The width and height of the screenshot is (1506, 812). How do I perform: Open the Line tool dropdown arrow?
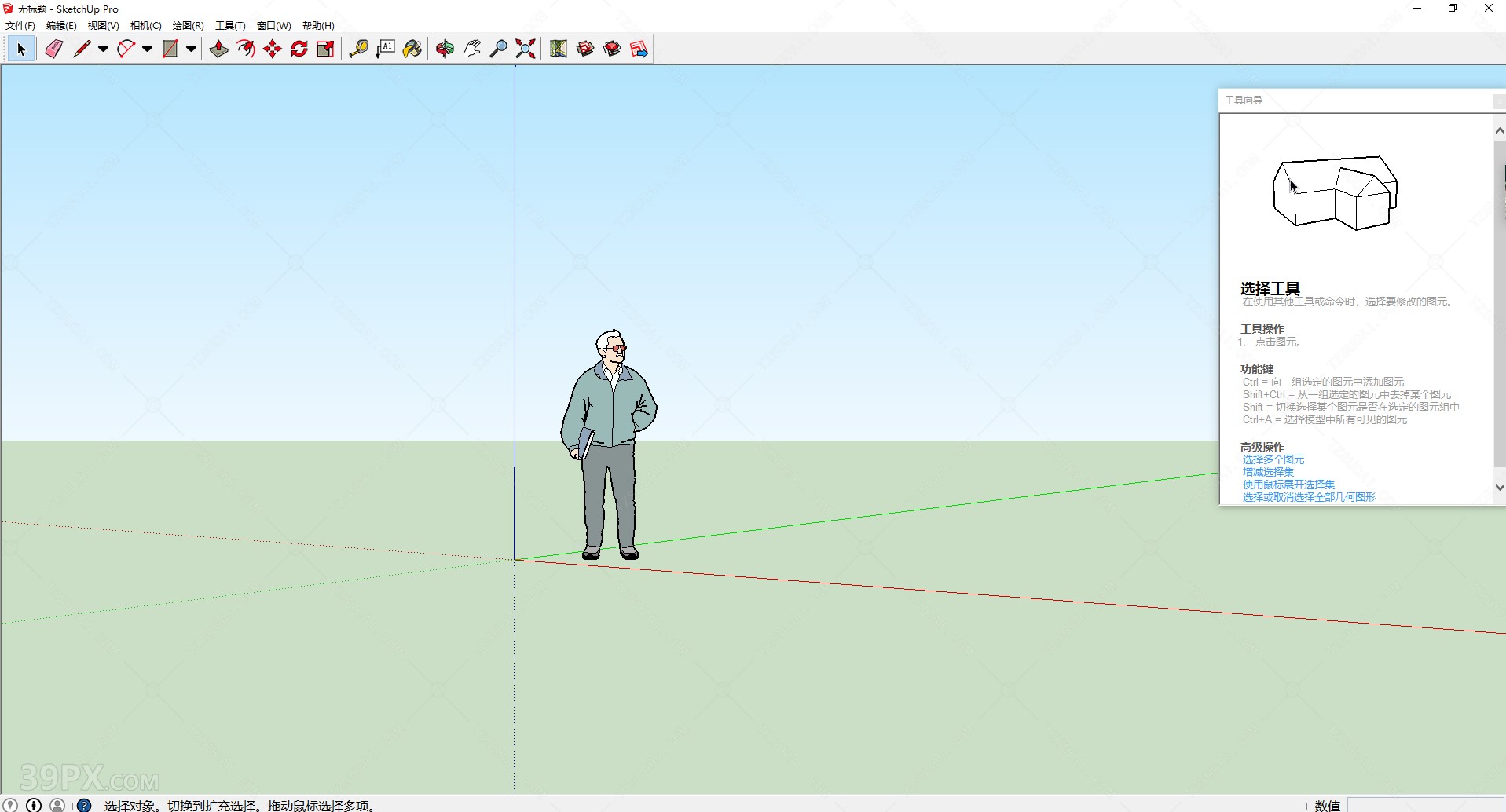click(x=102, y=49)
